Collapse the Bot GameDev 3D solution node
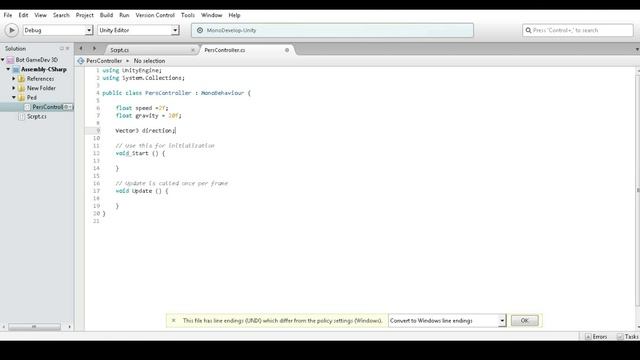The width and height of the screenshot is (640, 360). coord(3,60)
